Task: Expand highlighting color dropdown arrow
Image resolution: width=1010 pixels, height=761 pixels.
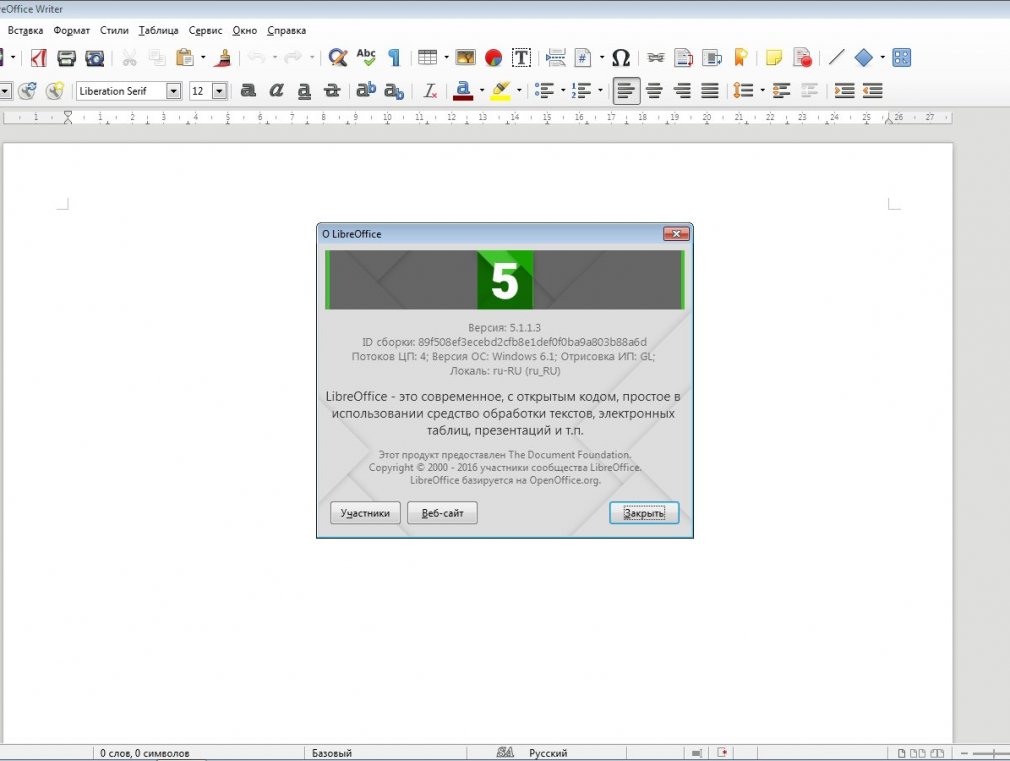Action: coord(519,91)
